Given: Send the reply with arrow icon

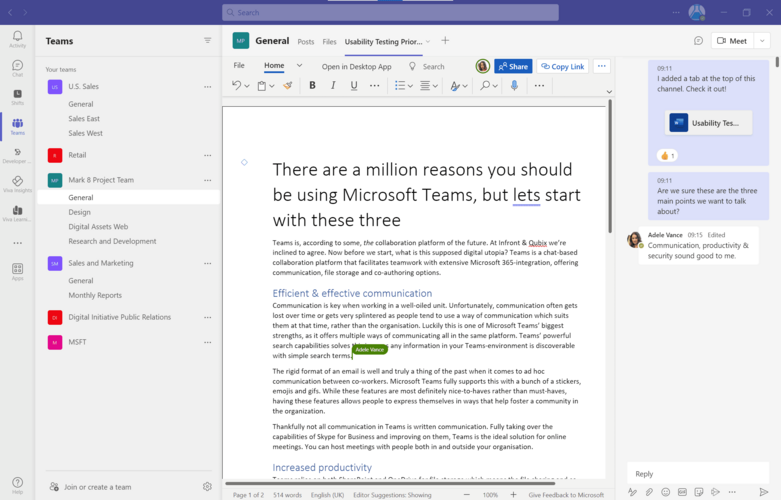Looking at the screenshot, I should pyautogui.click(x=764, y=492).
